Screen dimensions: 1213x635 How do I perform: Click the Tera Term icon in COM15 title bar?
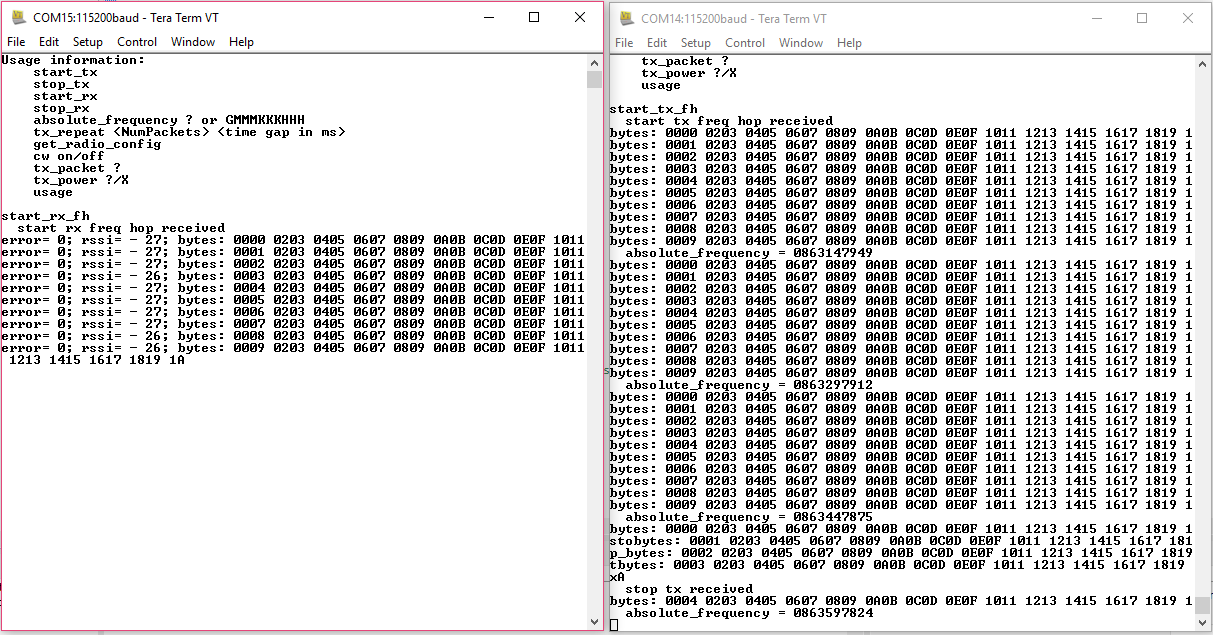click(18, 17)
